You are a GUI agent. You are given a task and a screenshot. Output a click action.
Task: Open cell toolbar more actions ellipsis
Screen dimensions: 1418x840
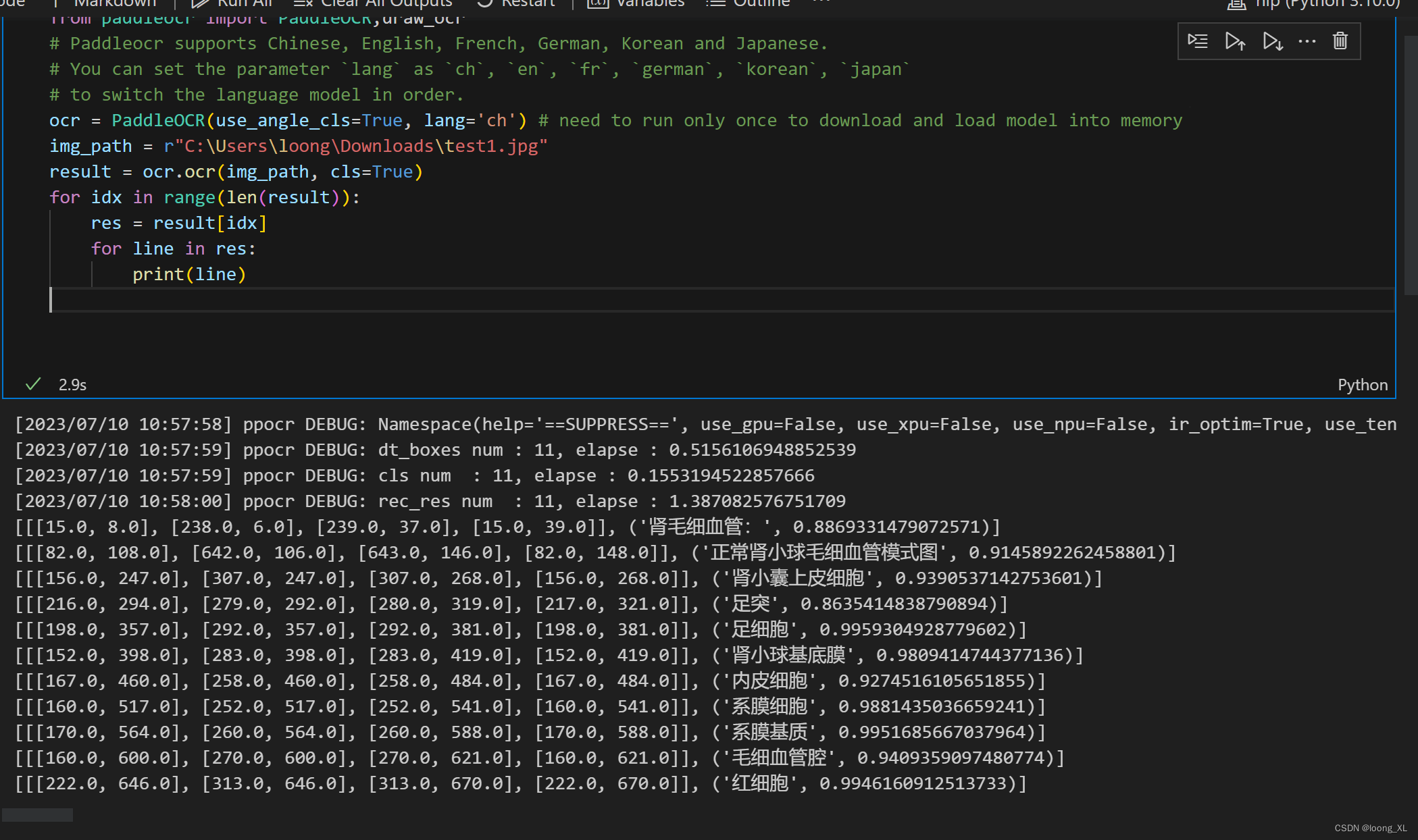1307,41
